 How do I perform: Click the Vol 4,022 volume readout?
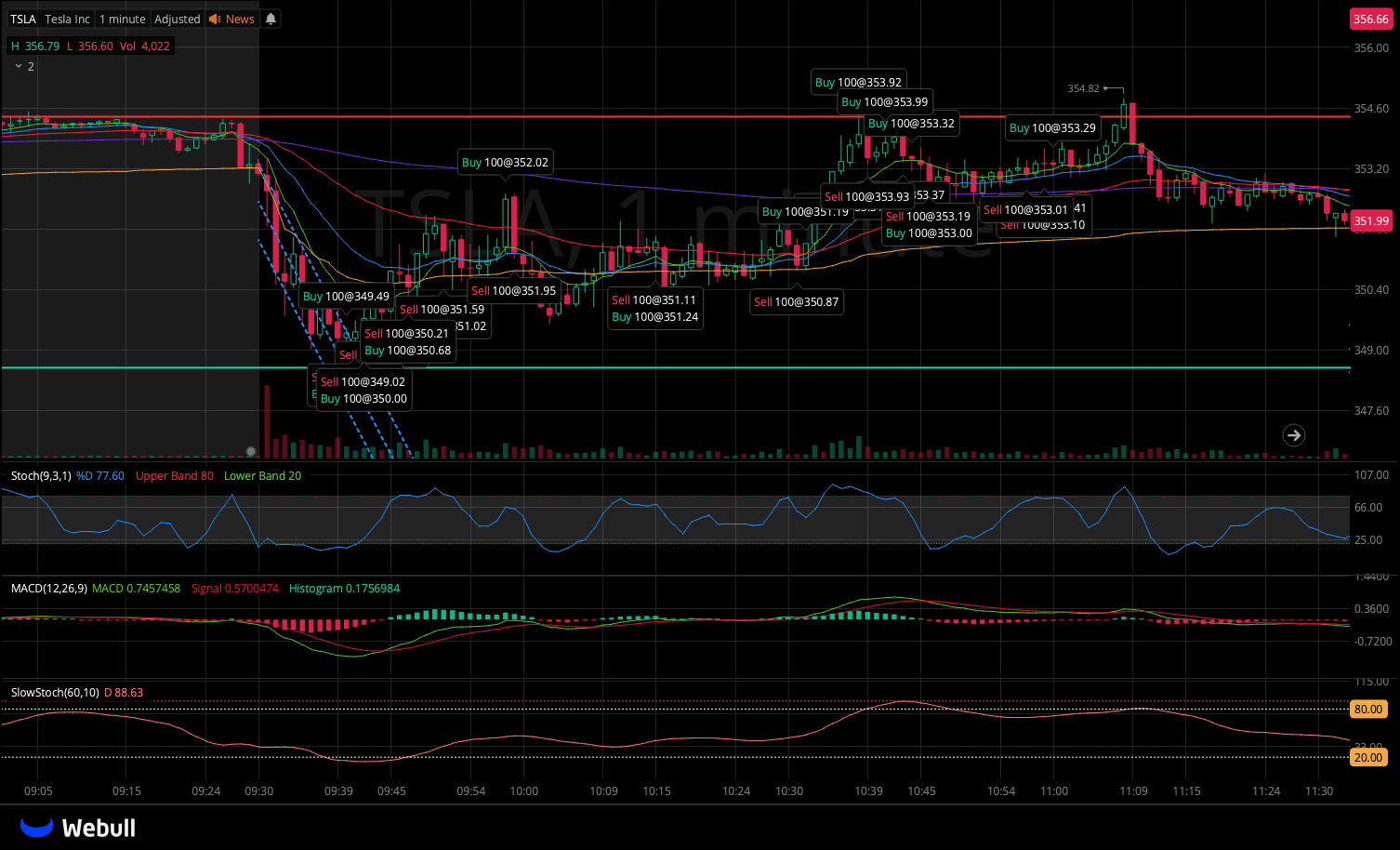click(145, 46)
